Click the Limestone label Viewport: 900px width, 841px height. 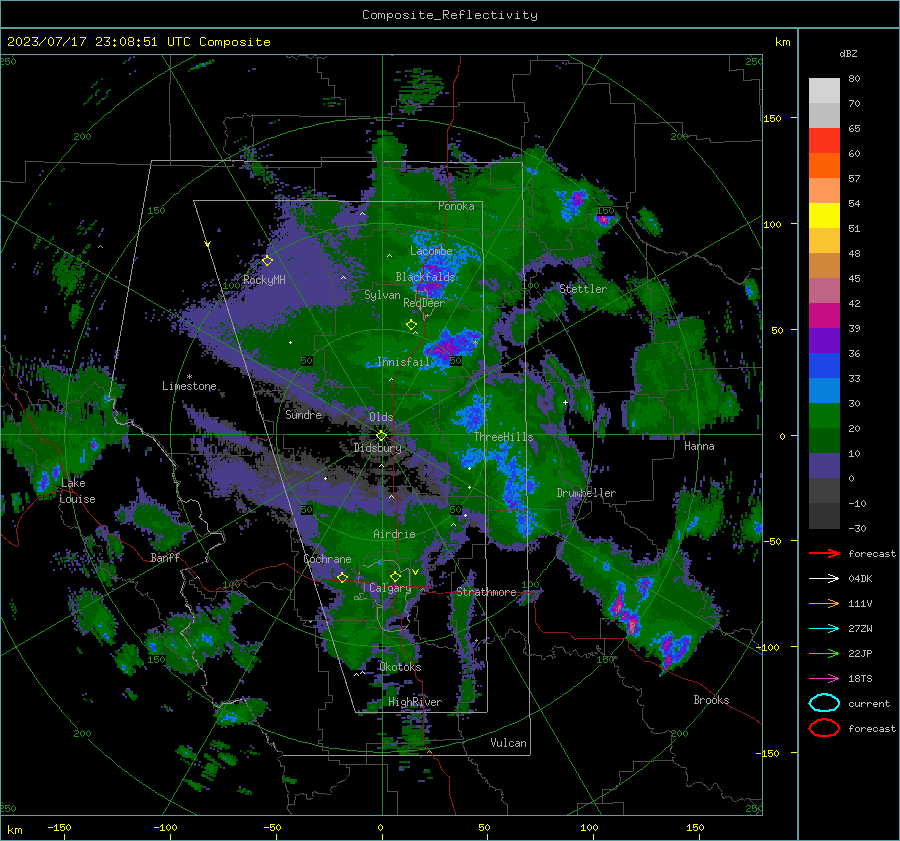tap(189, 386)
